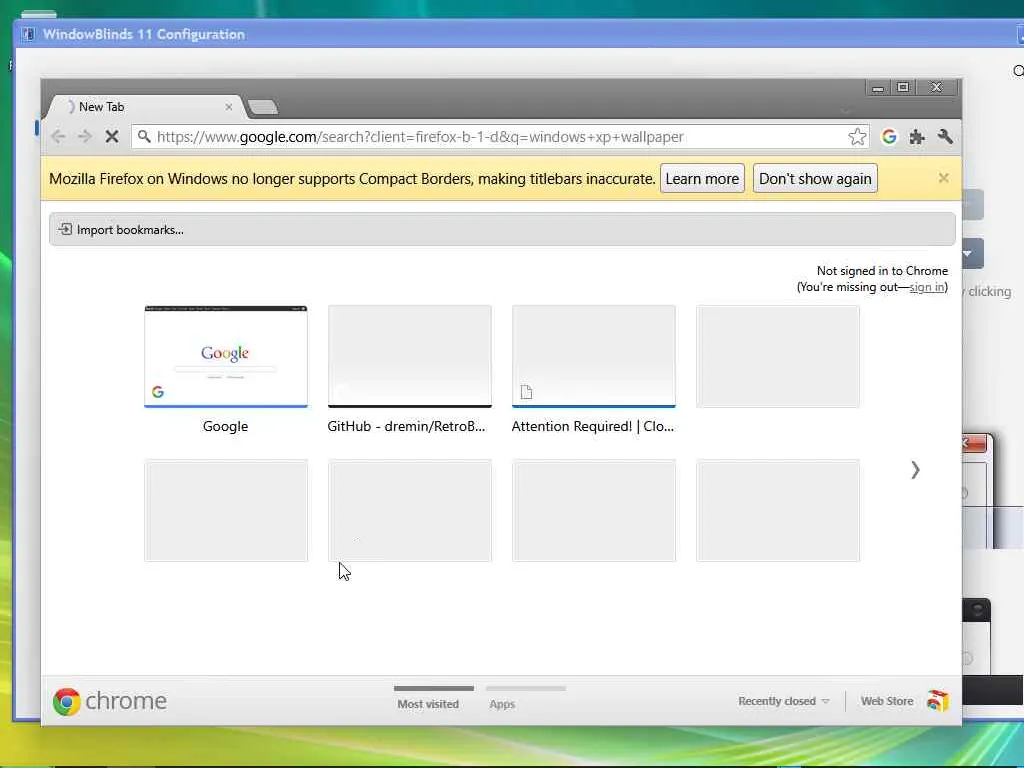1024x768 pixels.
Task: Go to next page of thumbnails
Action: (x=915, y=470)
